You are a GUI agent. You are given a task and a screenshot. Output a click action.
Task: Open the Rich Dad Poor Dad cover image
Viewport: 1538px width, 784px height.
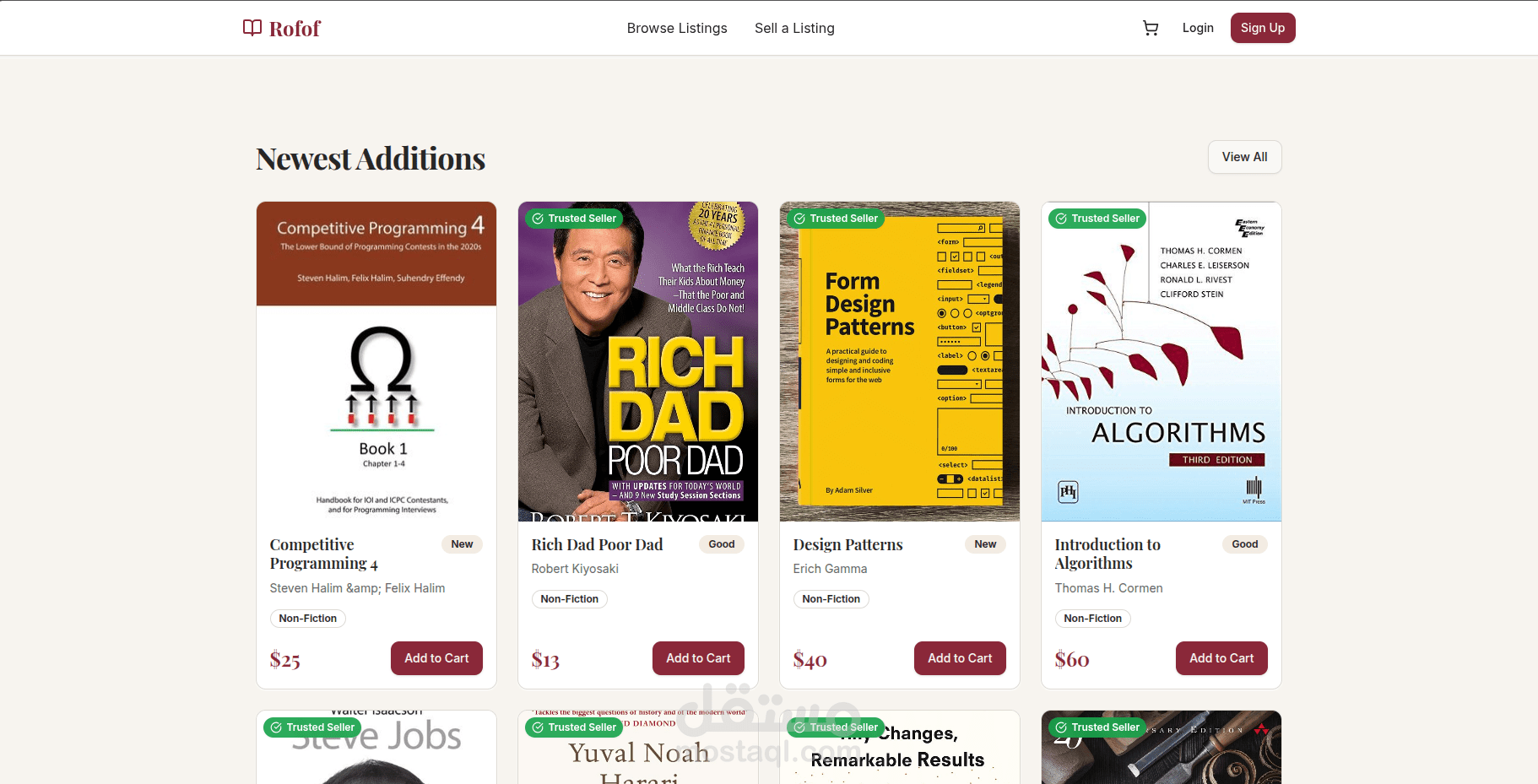(x=638, y=361)
